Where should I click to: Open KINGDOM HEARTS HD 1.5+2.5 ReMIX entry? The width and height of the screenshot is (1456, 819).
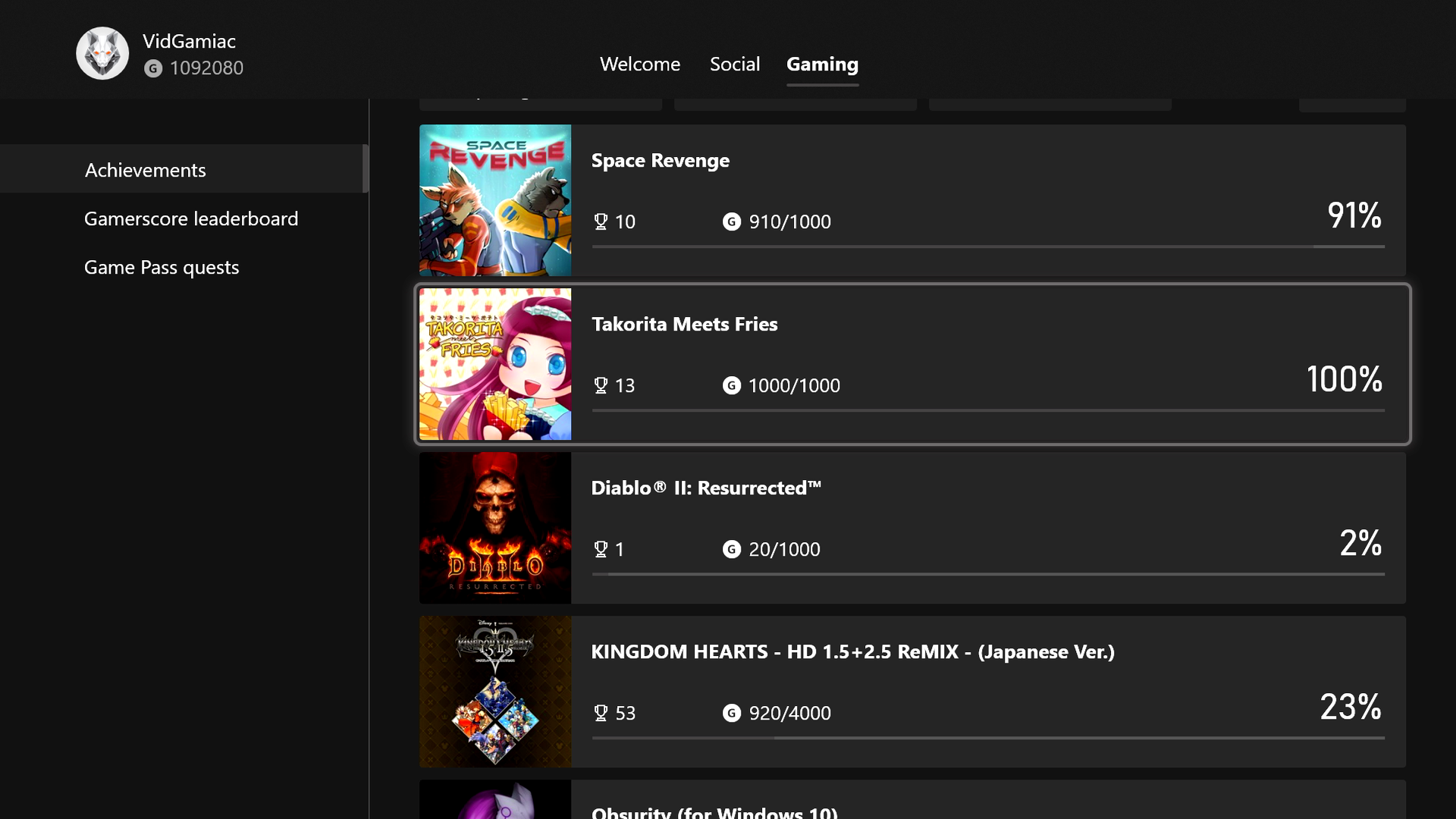tap(852, 652)
